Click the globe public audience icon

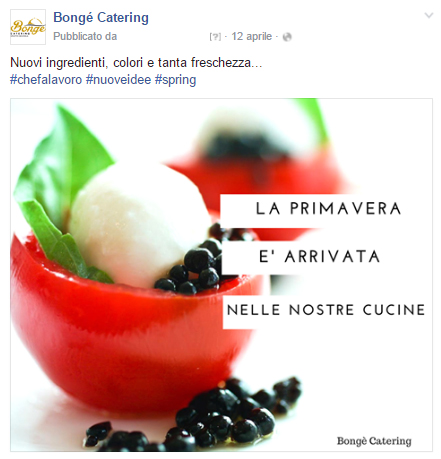(x=287, y=37)
